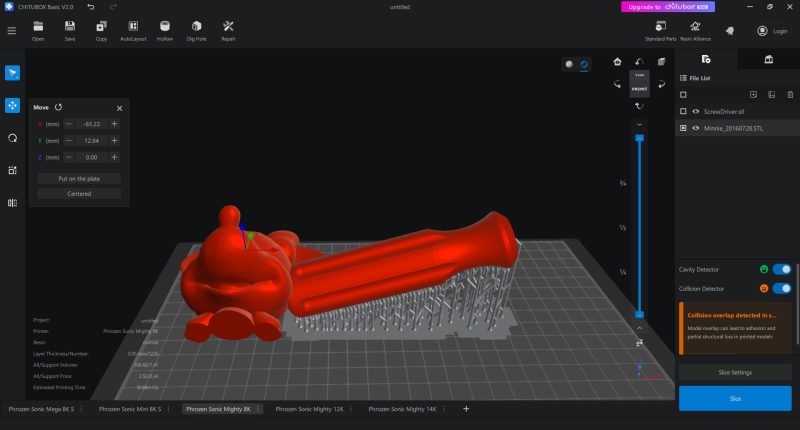Select the Dig Hole tool
Image resolution: width=800 pixels, height=430 pixels.
[x=196, y=31]
